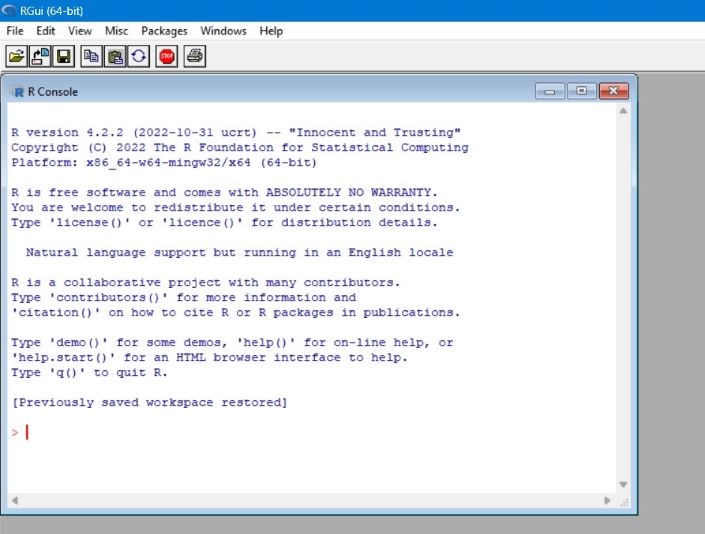This screenshot has width=705, height=534.
Task: Click the R logo in R Console title bar
Action: coord(18,92)
